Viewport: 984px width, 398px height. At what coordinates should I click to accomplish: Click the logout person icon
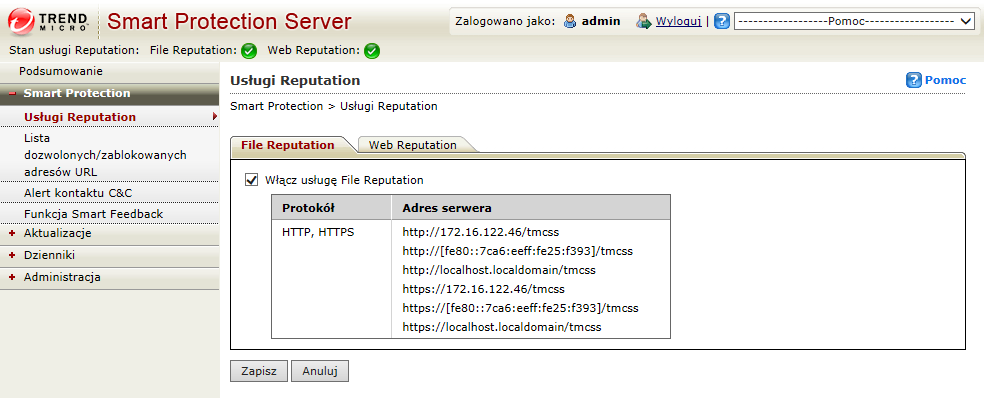[x=644, y=21]
